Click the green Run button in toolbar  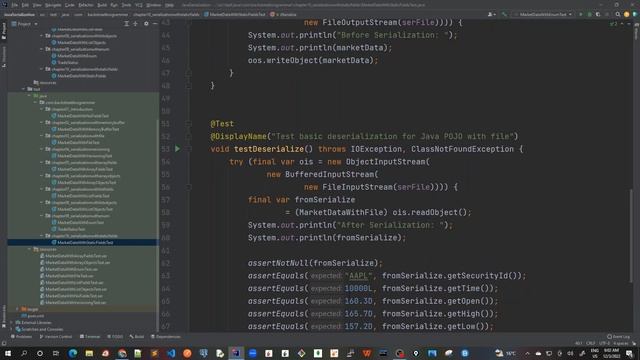point(580,14)
